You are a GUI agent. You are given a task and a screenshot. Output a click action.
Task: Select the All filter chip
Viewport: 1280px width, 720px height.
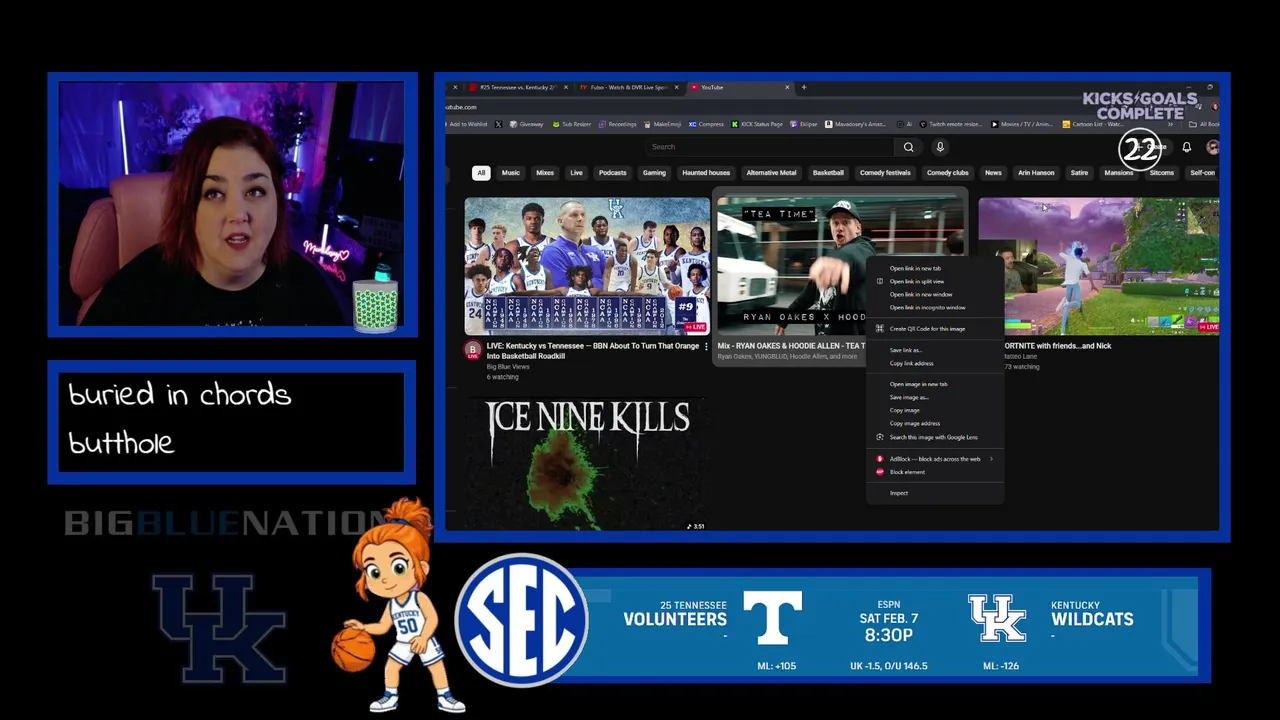pyautogui.click(x=481, y=173)
